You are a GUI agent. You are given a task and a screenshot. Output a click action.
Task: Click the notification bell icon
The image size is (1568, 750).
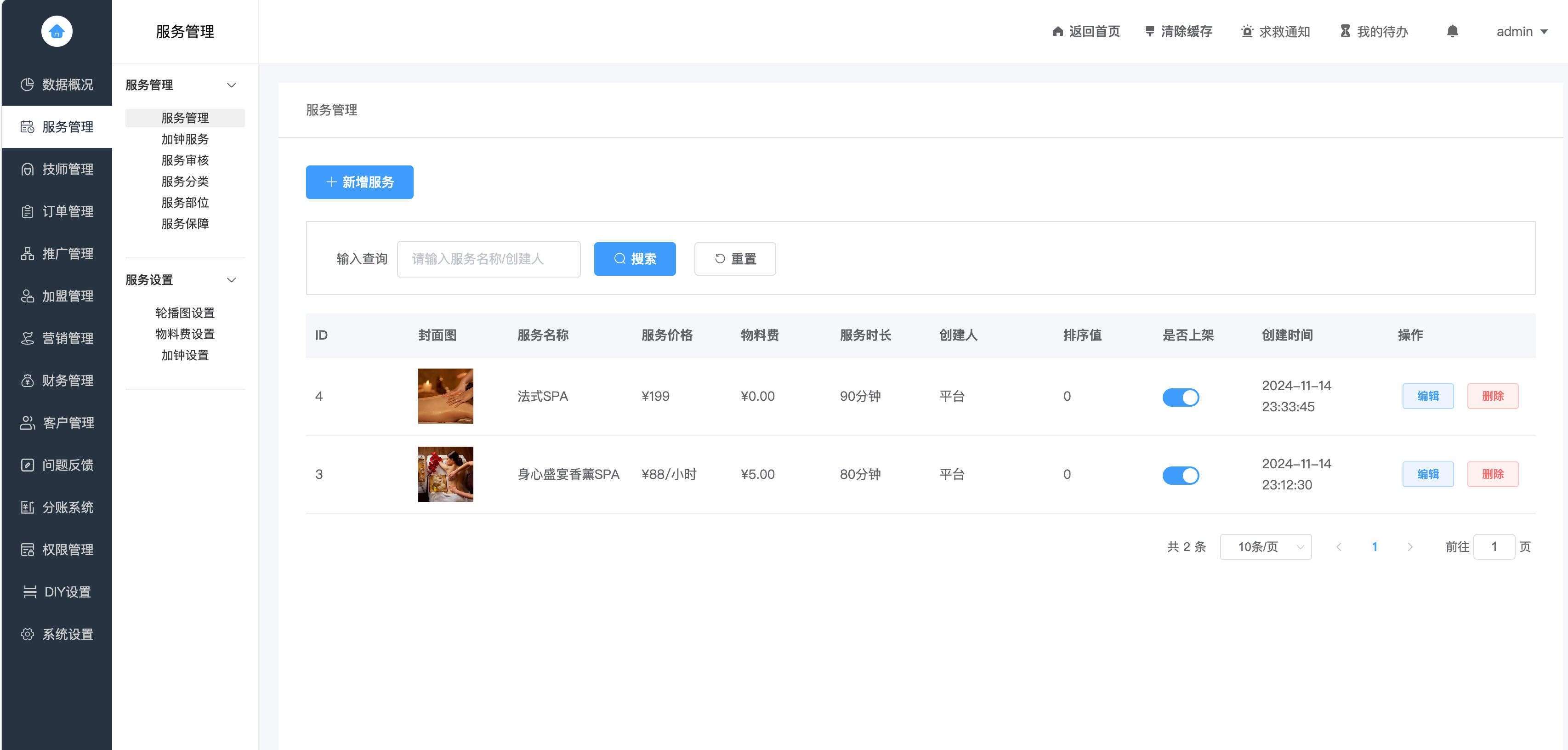click(1453, 31)
